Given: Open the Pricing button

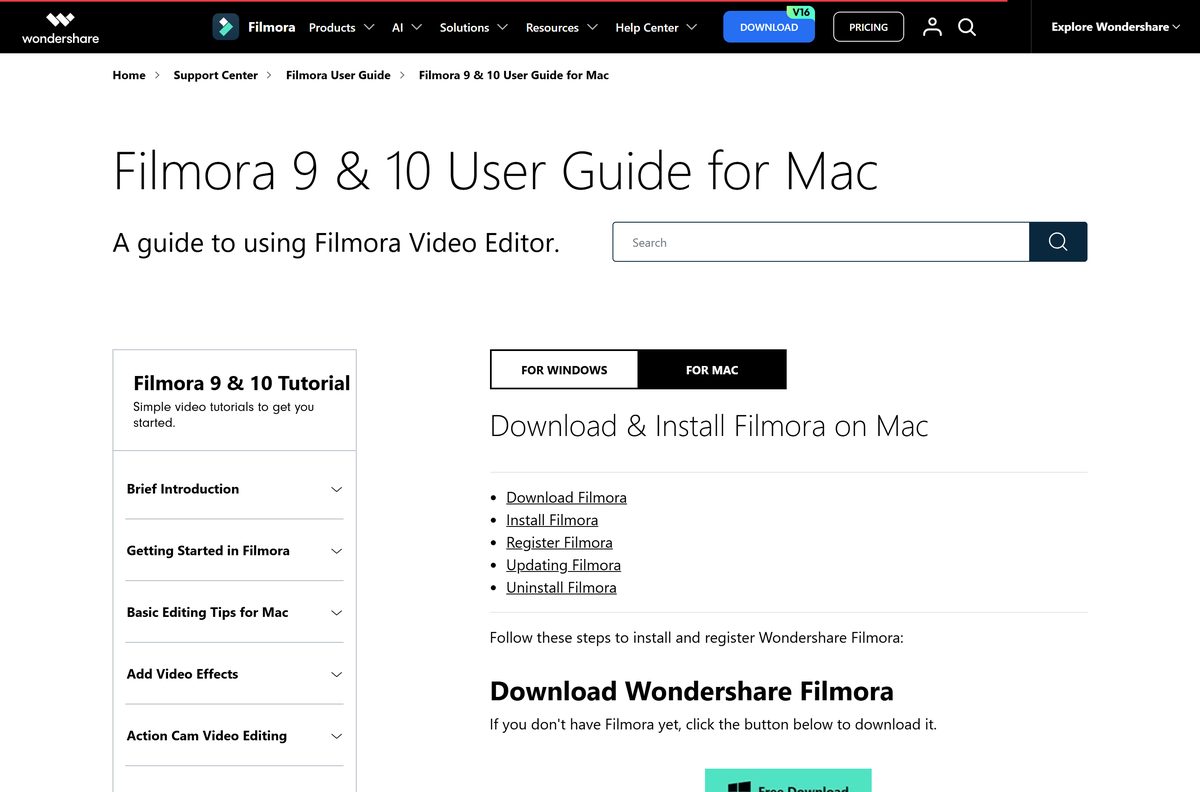Looking at the screenshot, I should pyautogui.click(x=868, y=27).
